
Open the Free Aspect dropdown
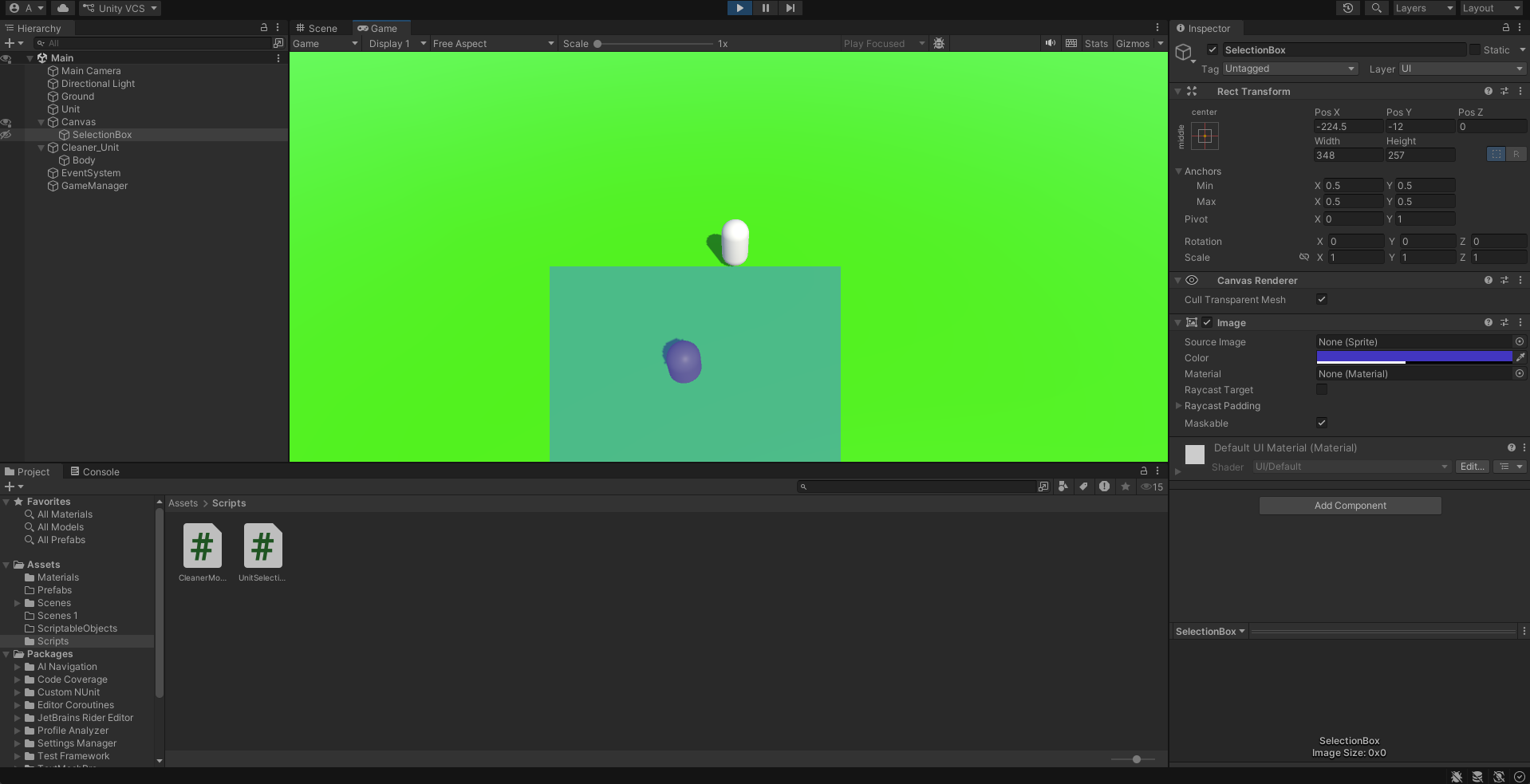click(492, 44)
